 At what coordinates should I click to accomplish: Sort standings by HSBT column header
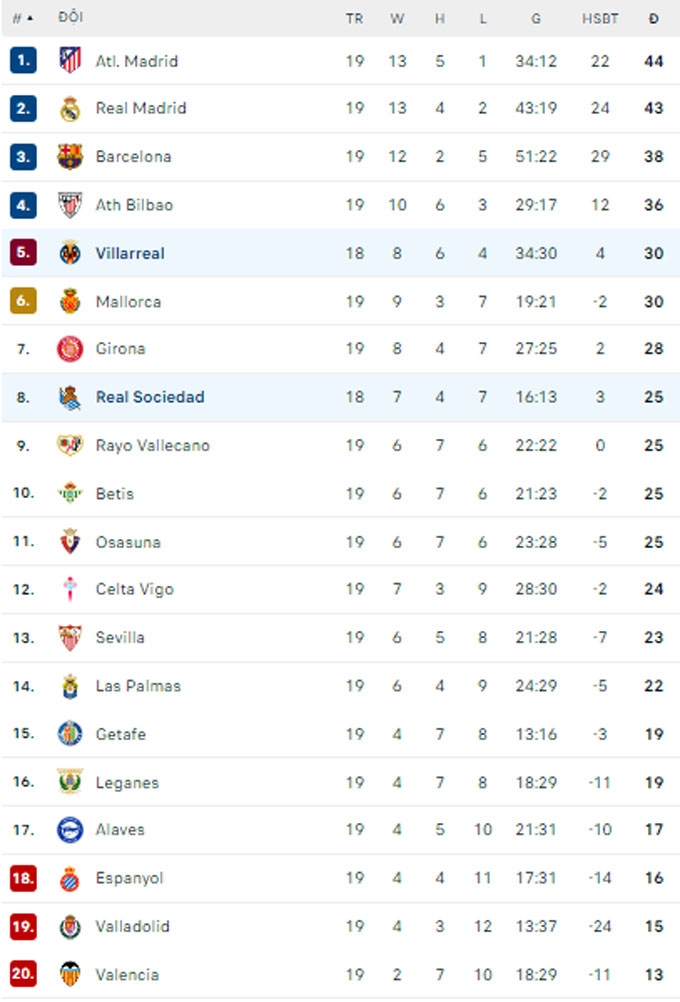[600, 18]
